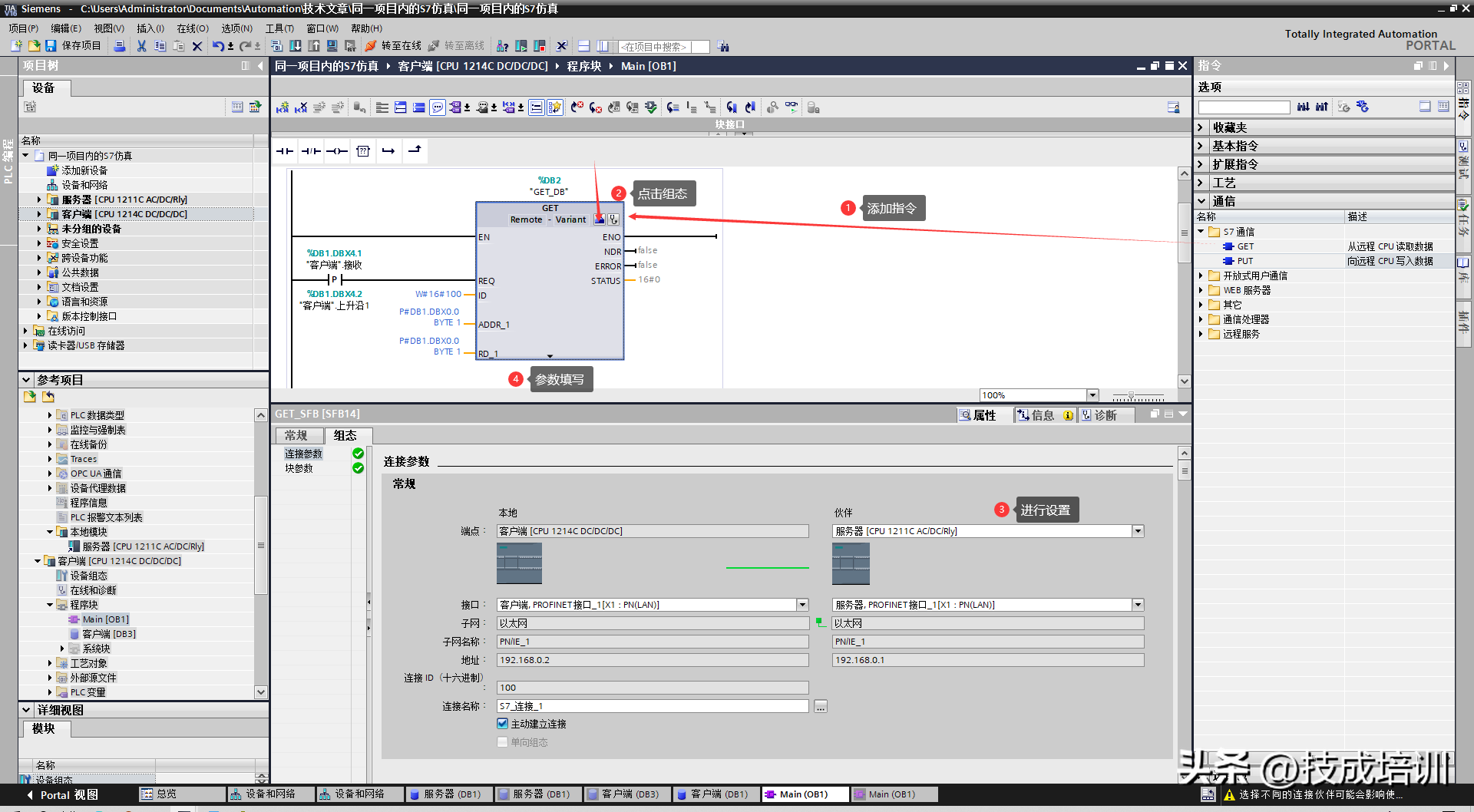Click the monitoring glasses icon
Screen dimensions: 1474x812
(792, 107)
